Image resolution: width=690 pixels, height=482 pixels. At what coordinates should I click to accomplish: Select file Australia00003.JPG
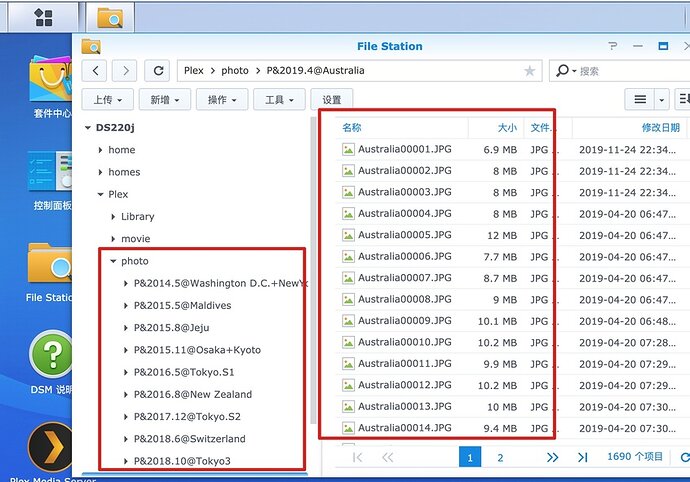click(x=405, y=192)
